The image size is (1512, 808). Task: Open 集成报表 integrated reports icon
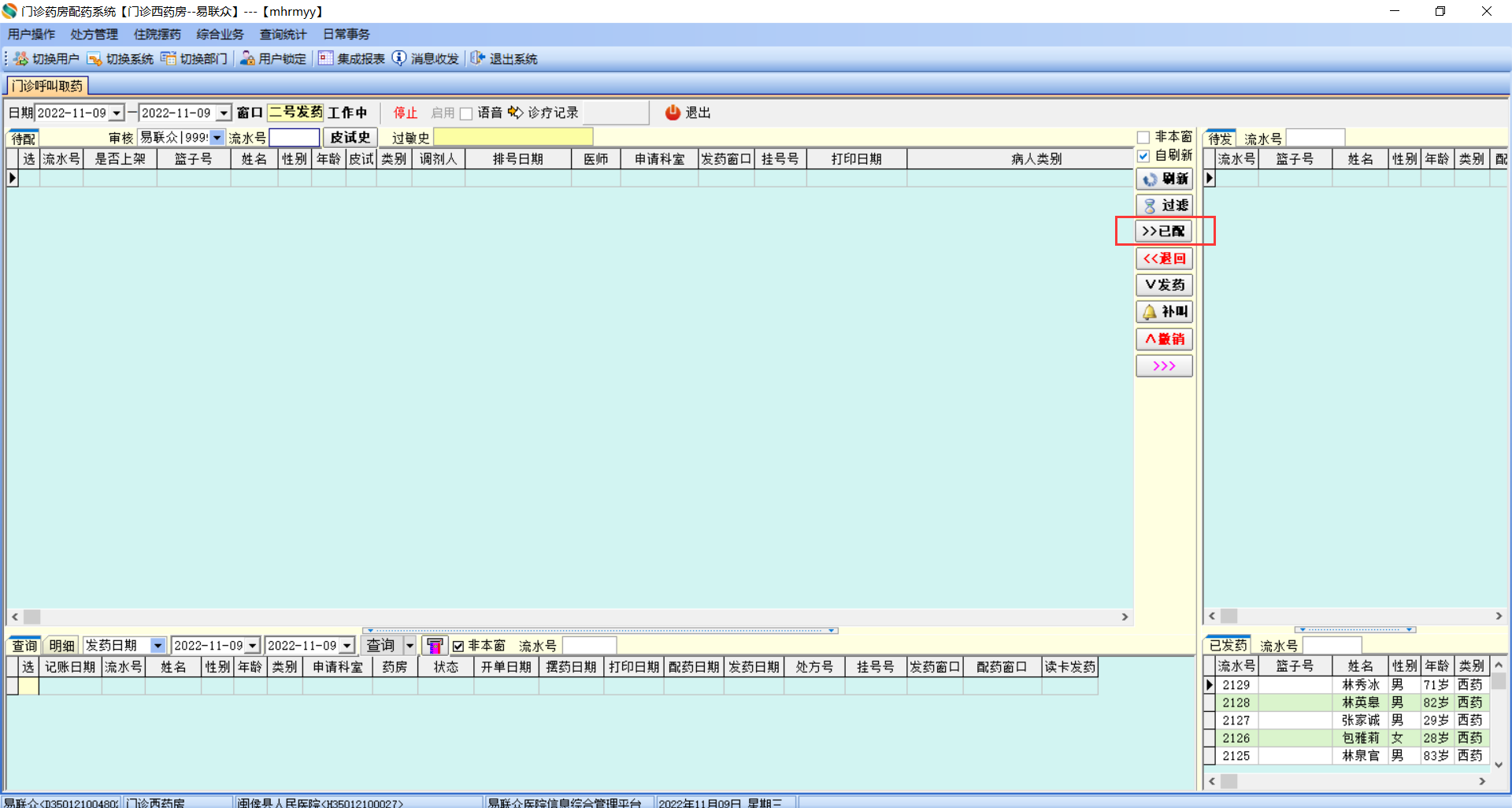[x=326, y=58]
